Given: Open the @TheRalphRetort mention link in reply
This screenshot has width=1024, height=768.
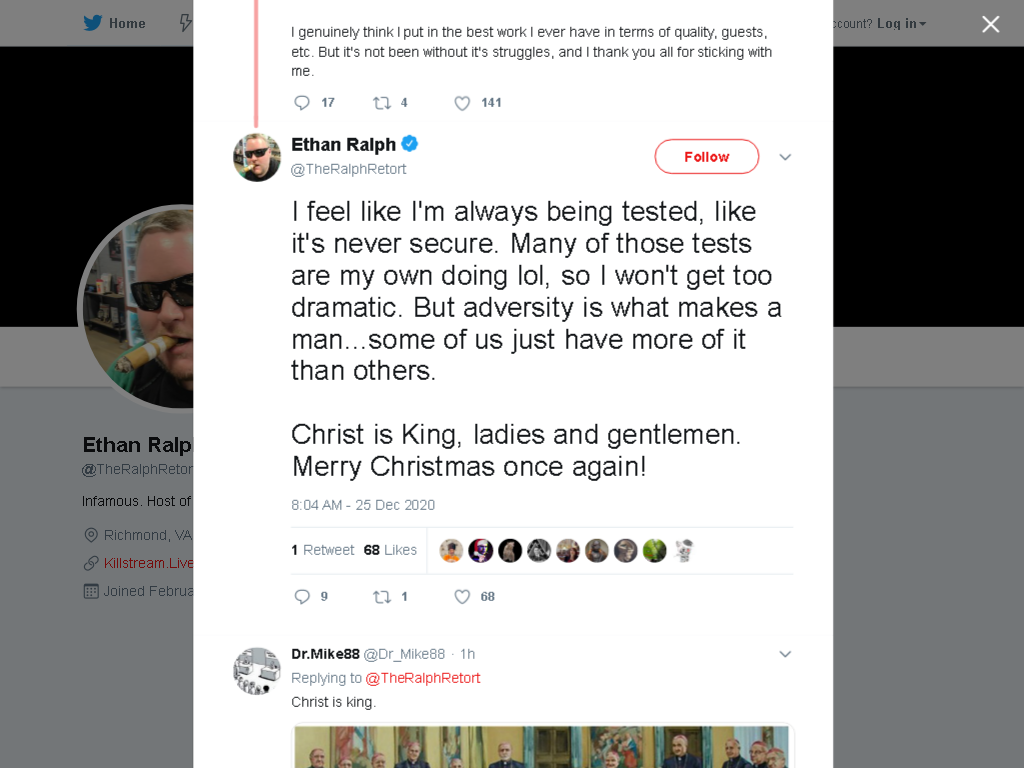Looking at the screenshot, I should pos(423,678).
